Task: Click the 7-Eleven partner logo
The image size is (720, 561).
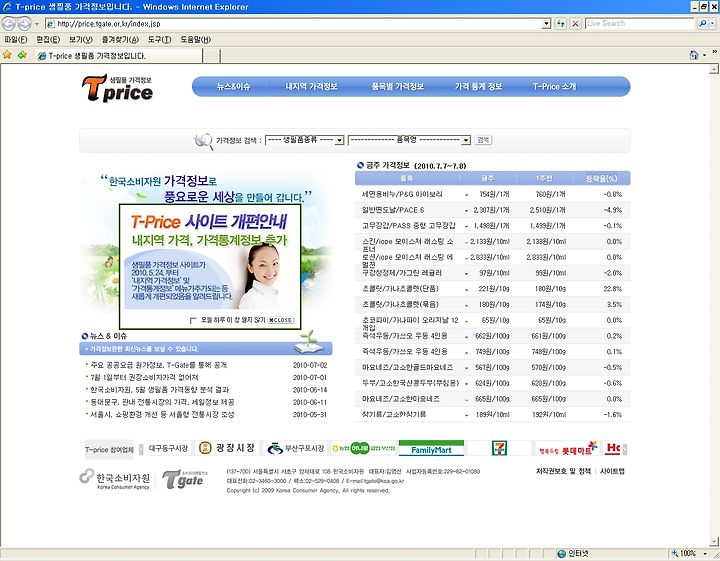Action: coord(499,448)
